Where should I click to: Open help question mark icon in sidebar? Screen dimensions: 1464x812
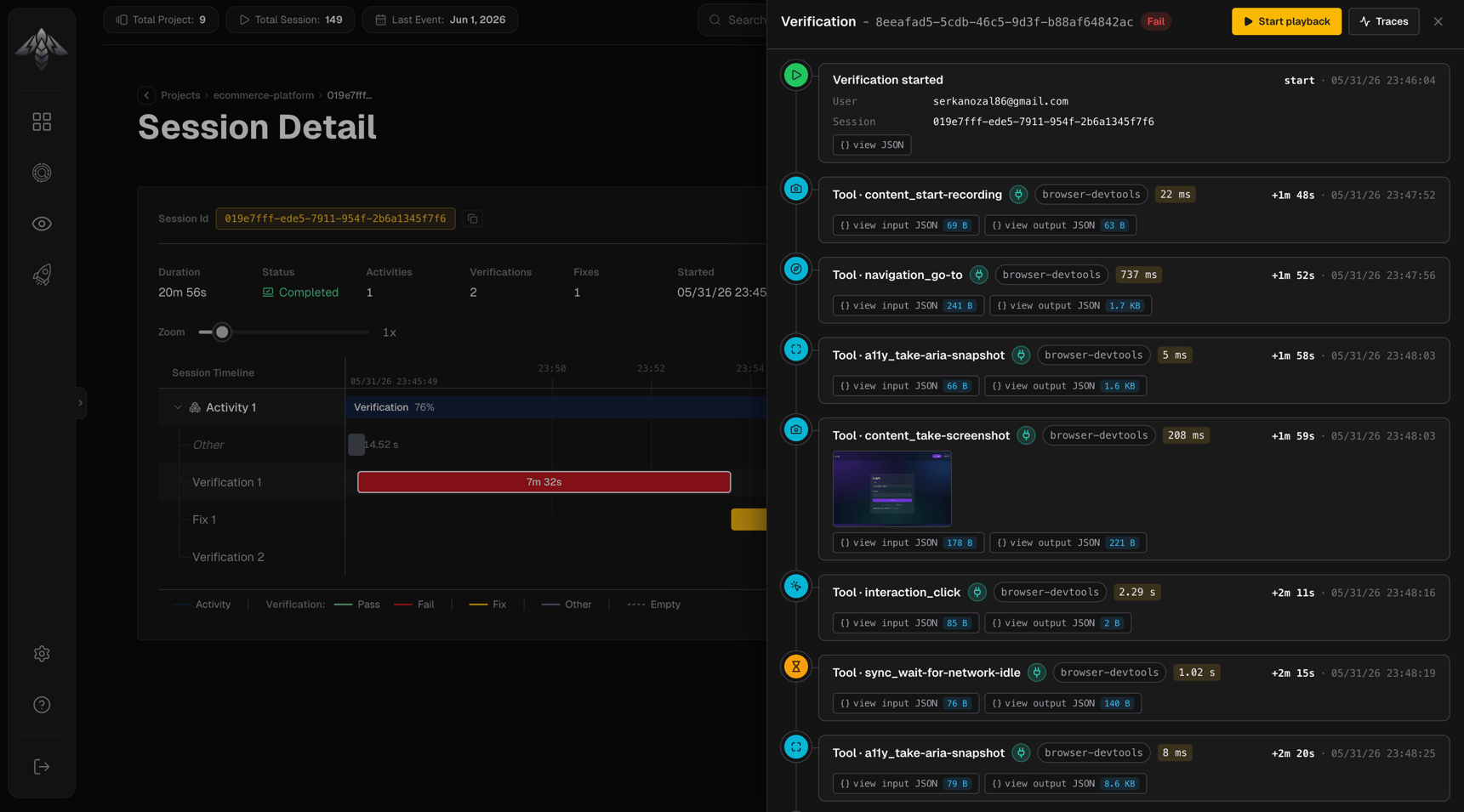(42, 705)
